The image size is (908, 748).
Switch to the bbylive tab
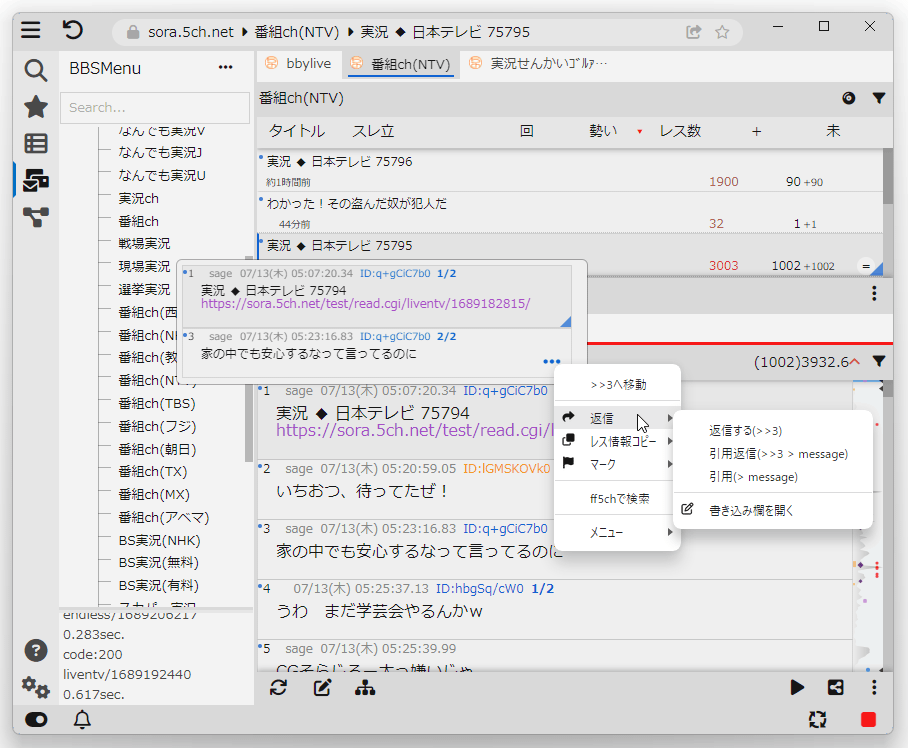[x=299, y=64]
